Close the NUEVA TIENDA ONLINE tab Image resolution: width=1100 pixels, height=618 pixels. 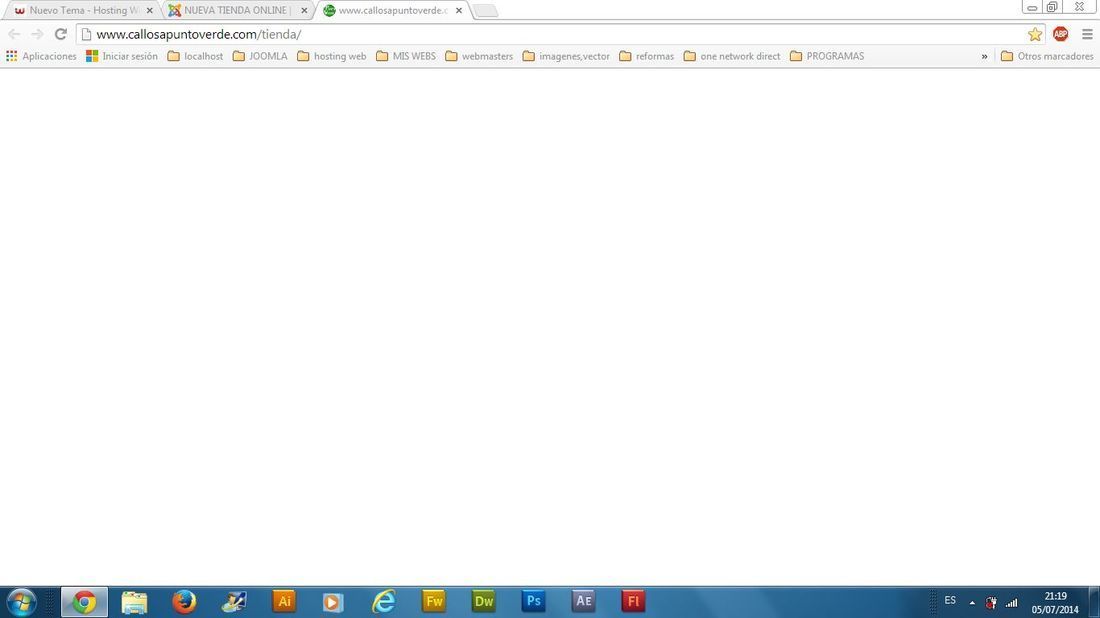coord(304,11)
